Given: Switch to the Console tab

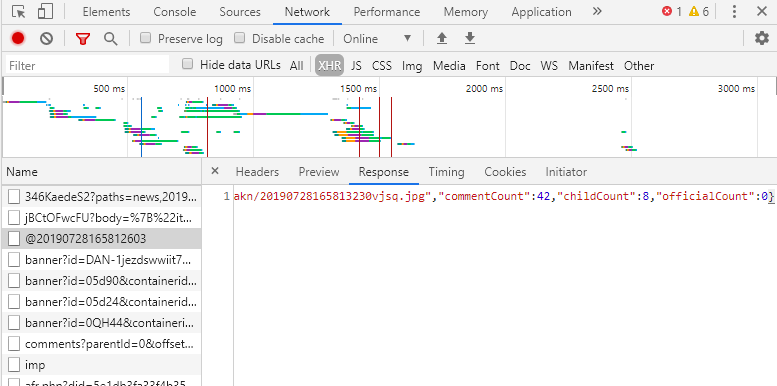Looking at the screenshot, I should (x=174, y=12).
